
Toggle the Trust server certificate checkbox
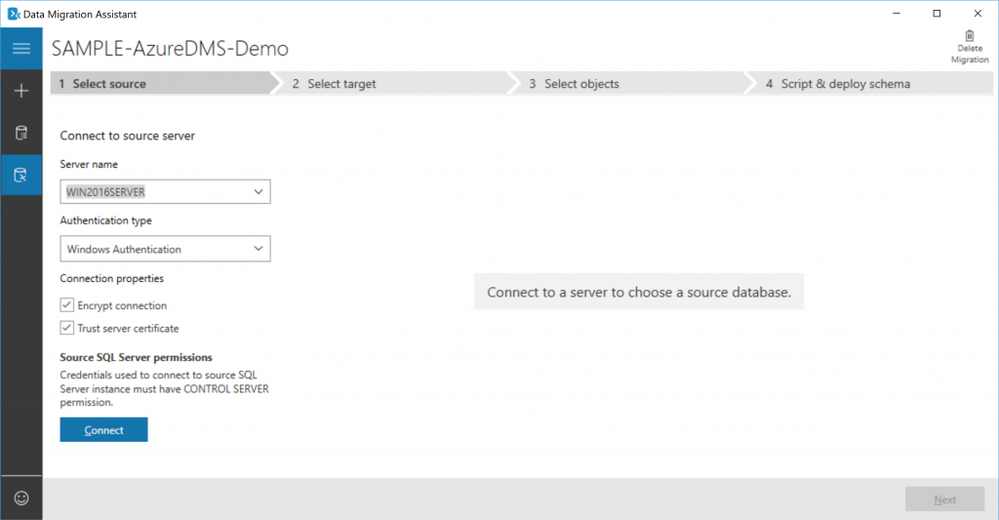pos(67,328)
